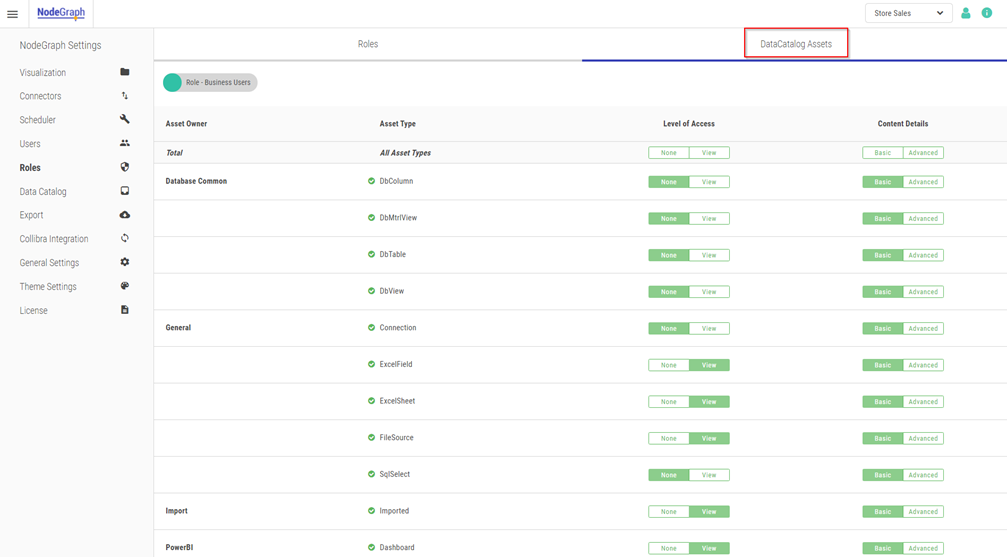Viewport: 1007px width, 557px height.
Task: Click the General Settings gear icon
Action: click(x=125, y=262)
